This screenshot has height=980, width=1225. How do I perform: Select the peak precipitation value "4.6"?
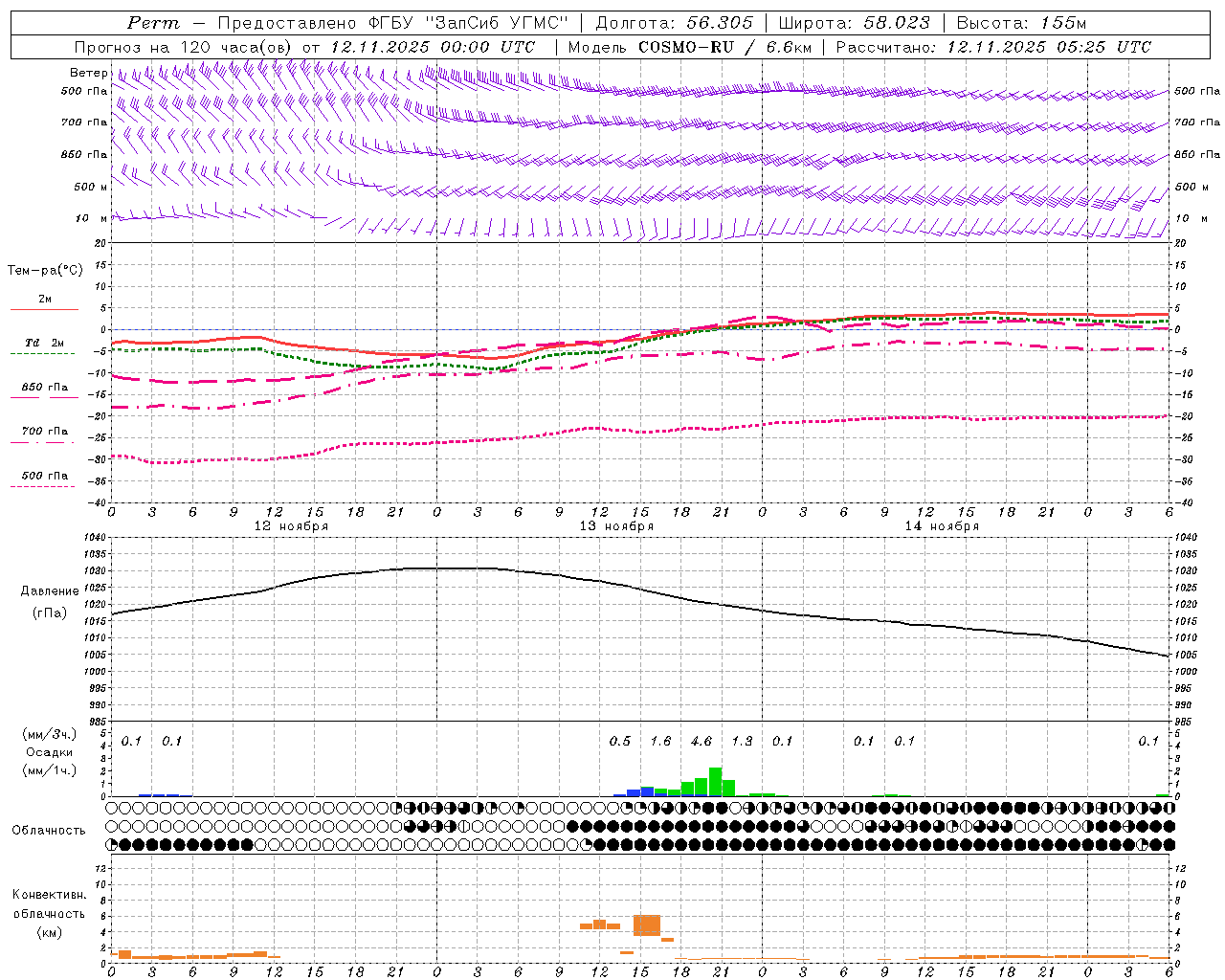[x=702, y=742]
